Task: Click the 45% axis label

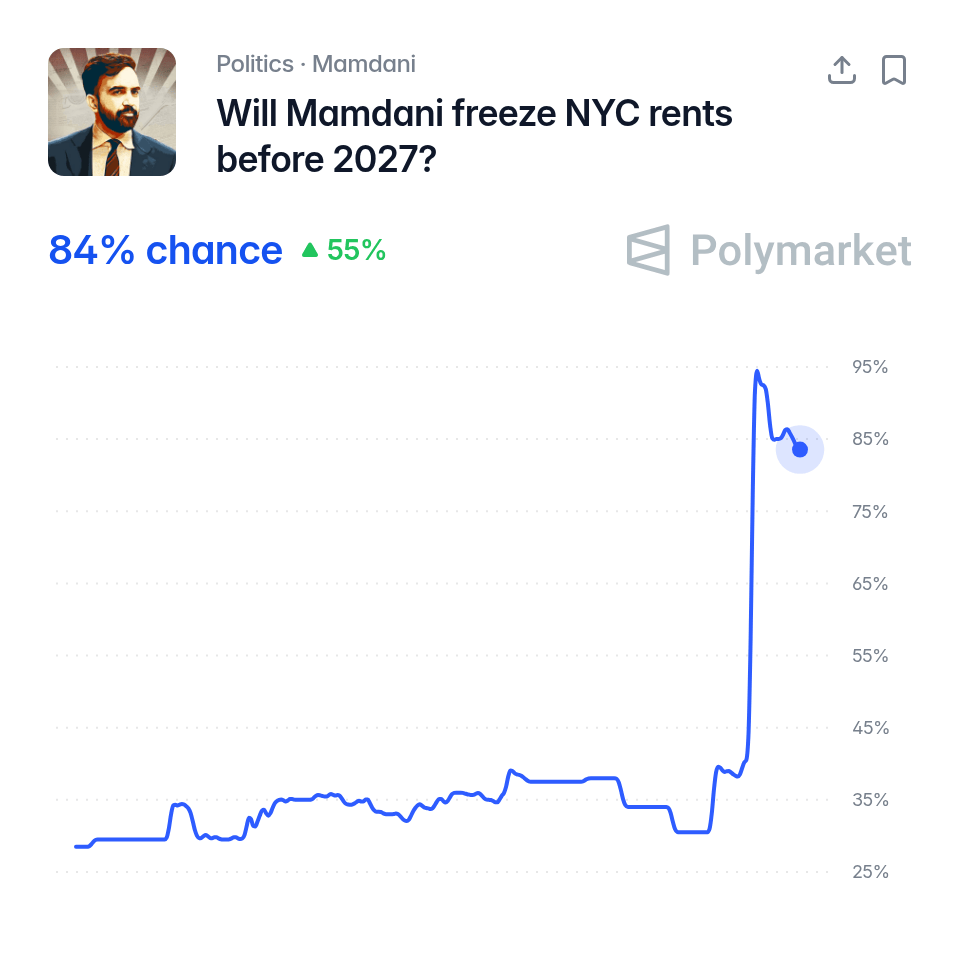Action: [870, 728]
